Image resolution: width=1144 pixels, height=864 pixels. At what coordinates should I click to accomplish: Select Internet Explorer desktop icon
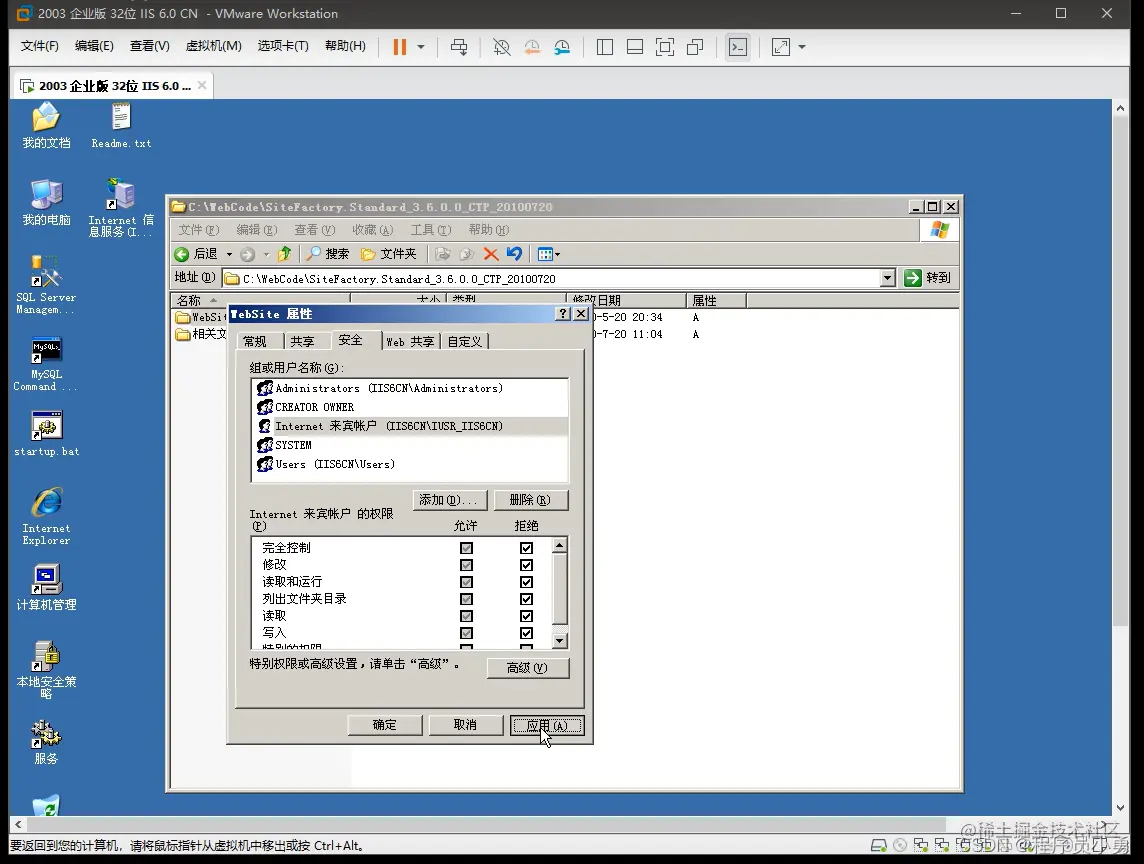(46, 516)
